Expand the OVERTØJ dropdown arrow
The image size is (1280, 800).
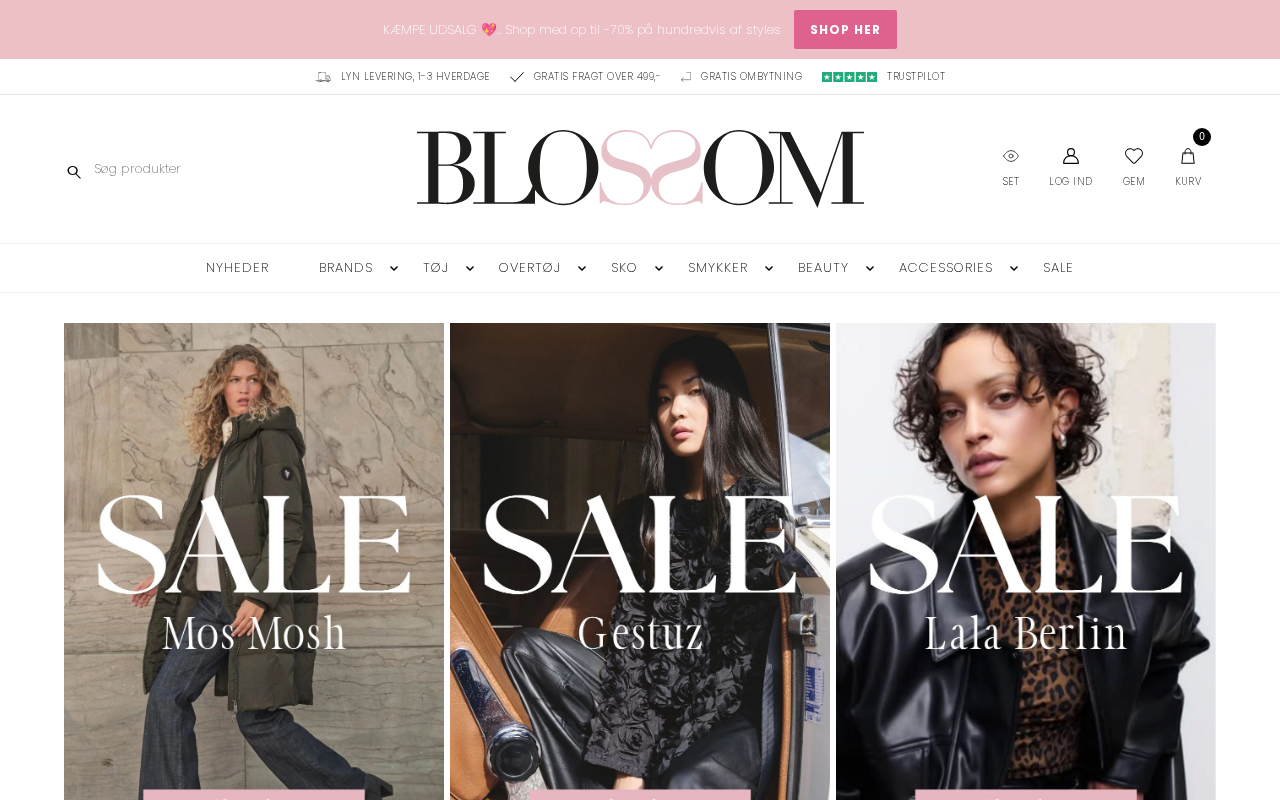coord(582,268)
